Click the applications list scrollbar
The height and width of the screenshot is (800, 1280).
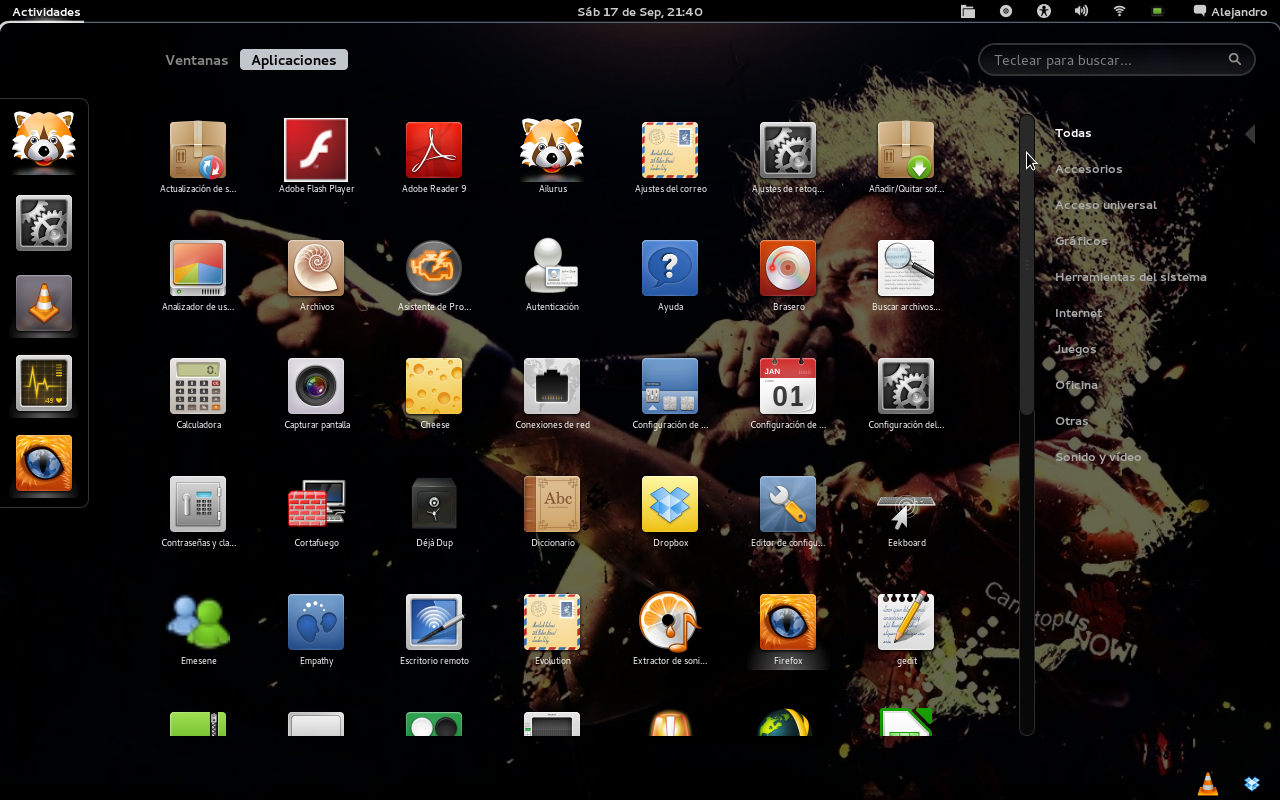click(1027, 264)
